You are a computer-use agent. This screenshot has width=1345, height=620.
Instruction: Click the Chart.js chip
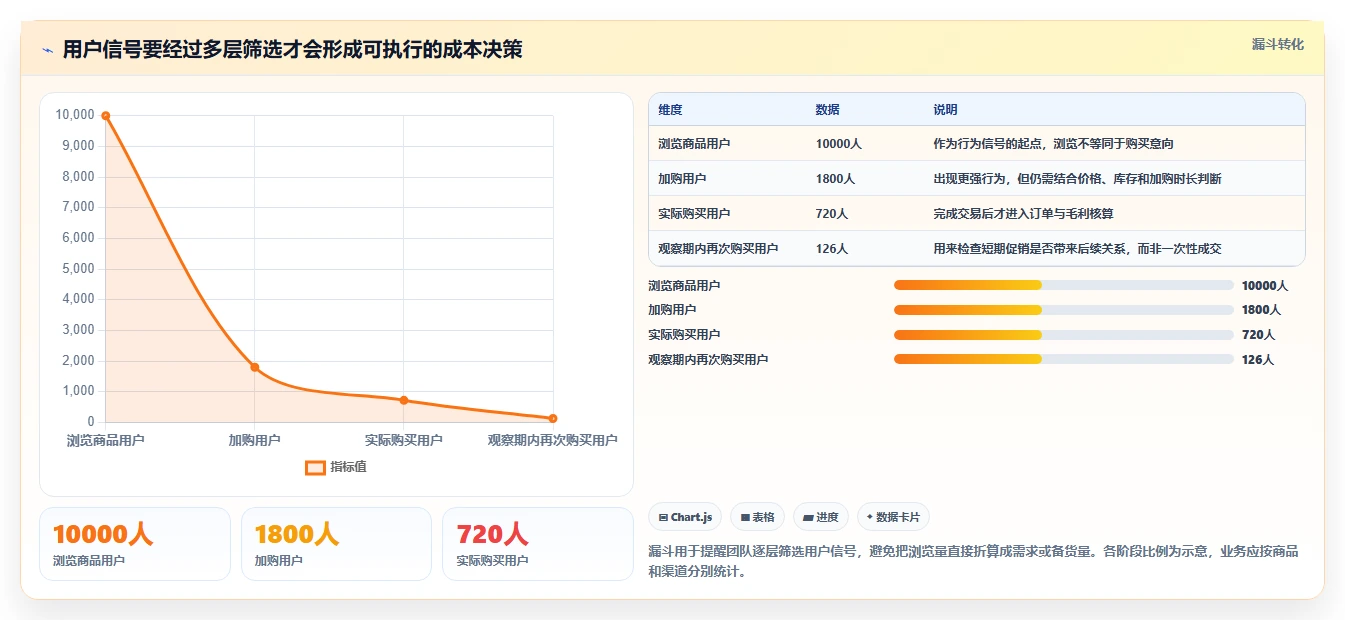686,517
